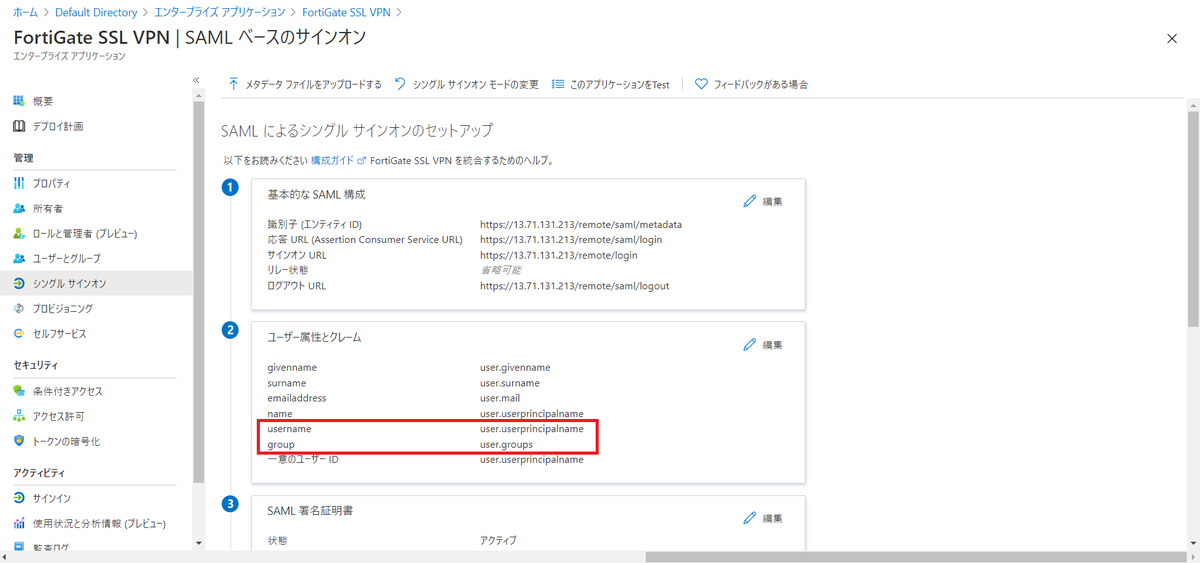Click the トークンの暗号化 shield icon
The height and width of the screenshot is (563, 1200).
pyautogui.click(x=19, y=441)
